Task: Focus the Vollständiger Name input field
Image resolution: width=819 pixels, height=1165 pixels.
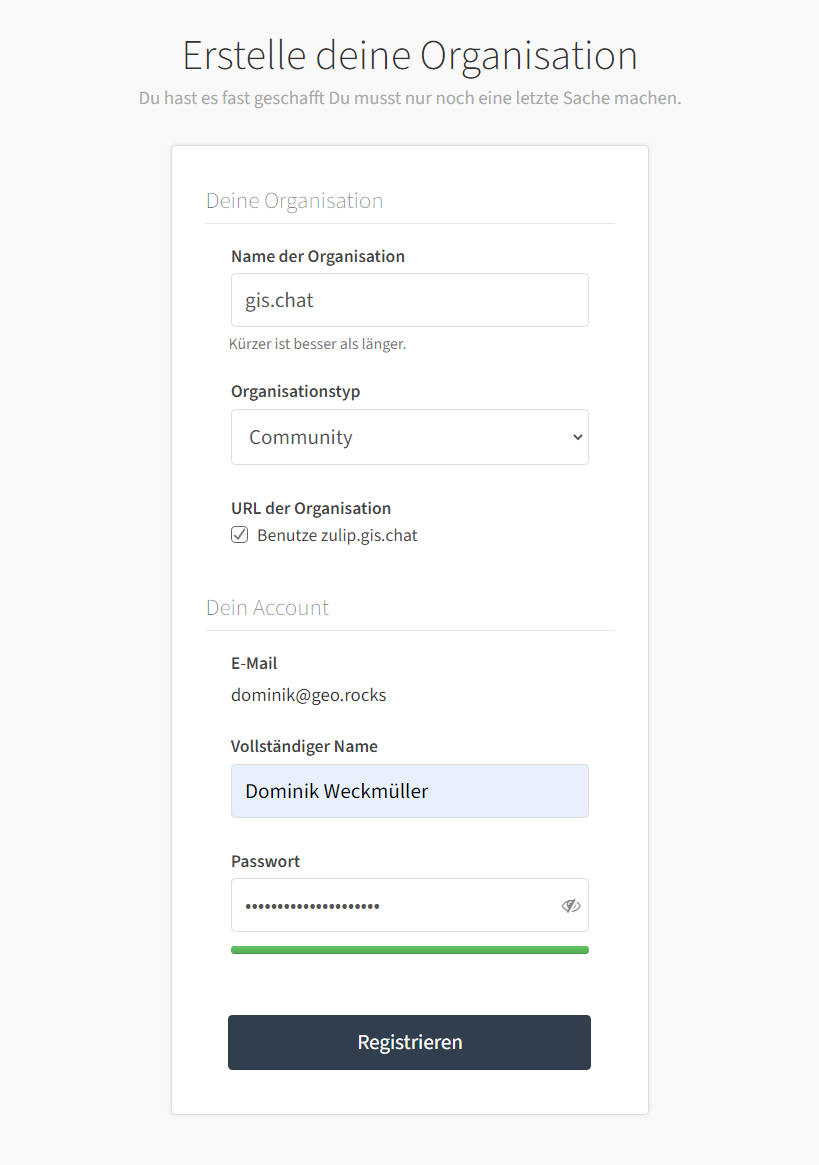Action: pos(410,791)
